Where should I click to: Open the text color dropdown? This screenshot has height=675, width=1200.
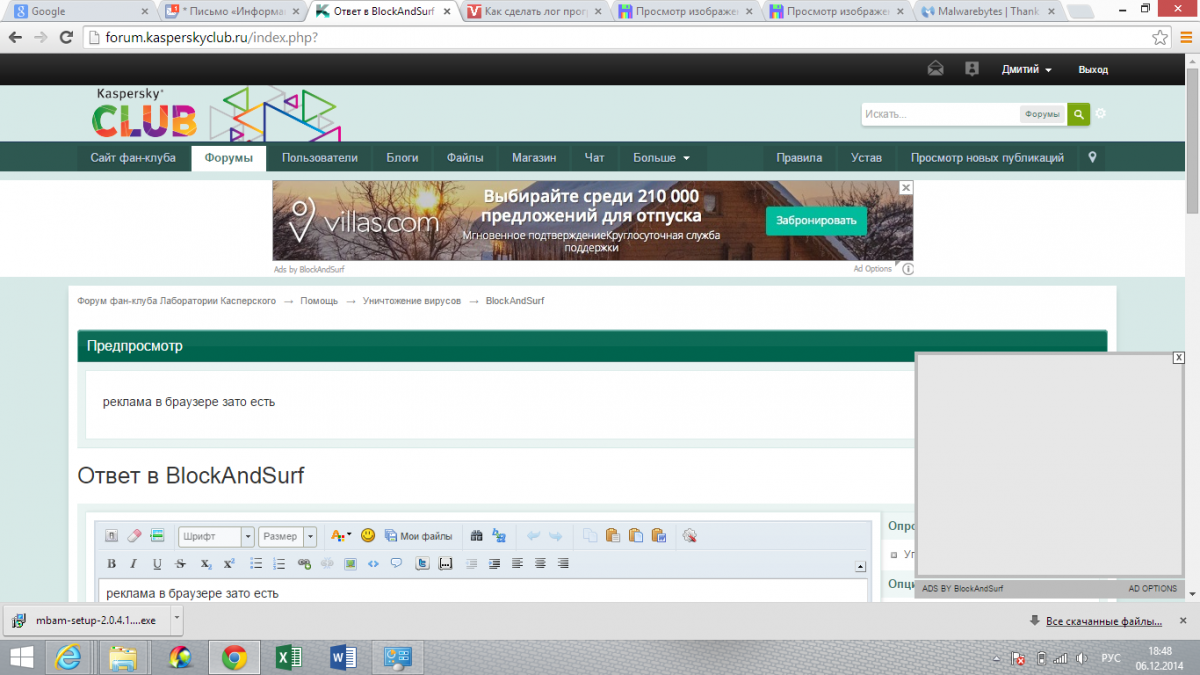341,536
